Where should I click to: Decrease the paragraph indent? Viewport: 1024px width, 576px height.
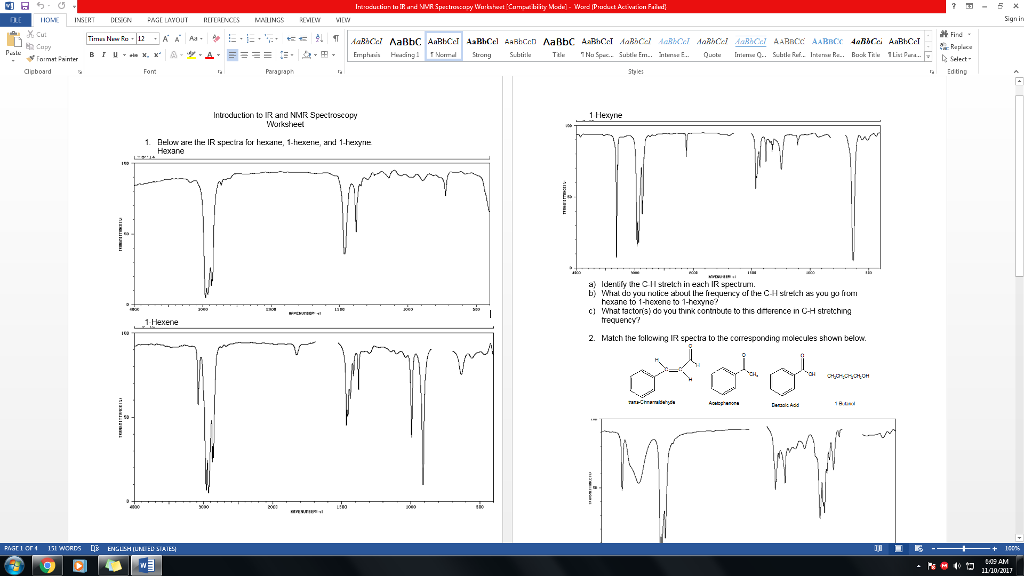point(291,39)
